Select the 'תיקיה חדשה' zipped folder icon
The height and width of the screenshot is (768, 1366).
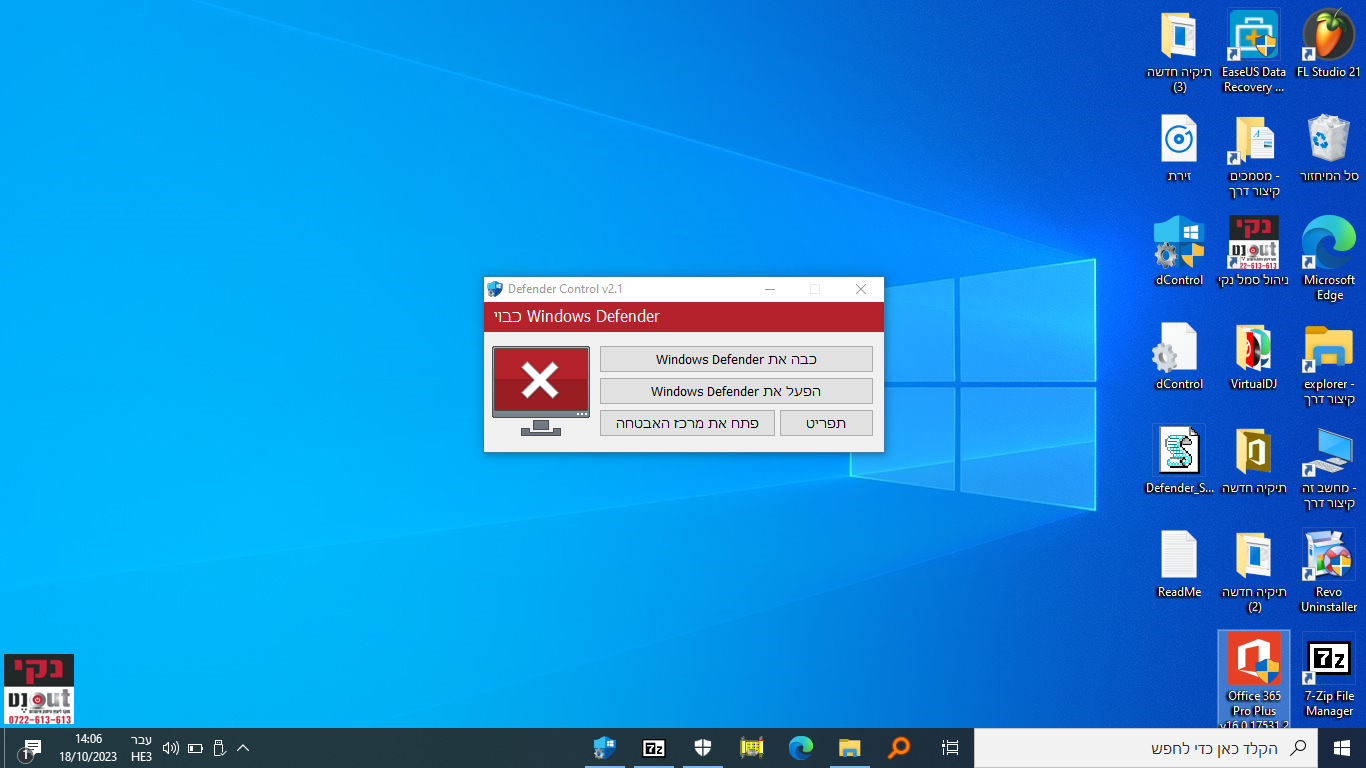1254,460
